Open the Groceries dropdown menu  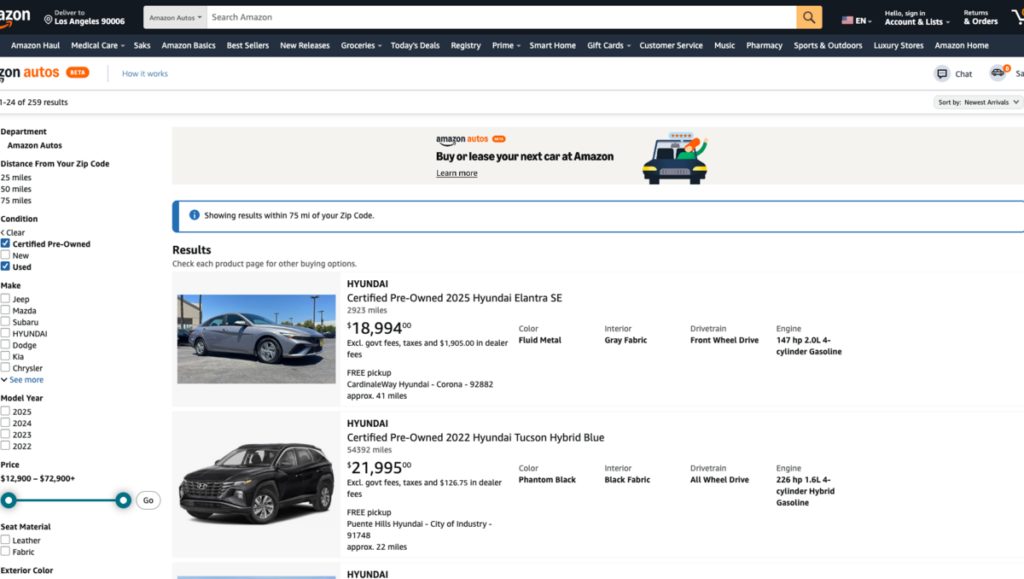[x=361, y=46]
